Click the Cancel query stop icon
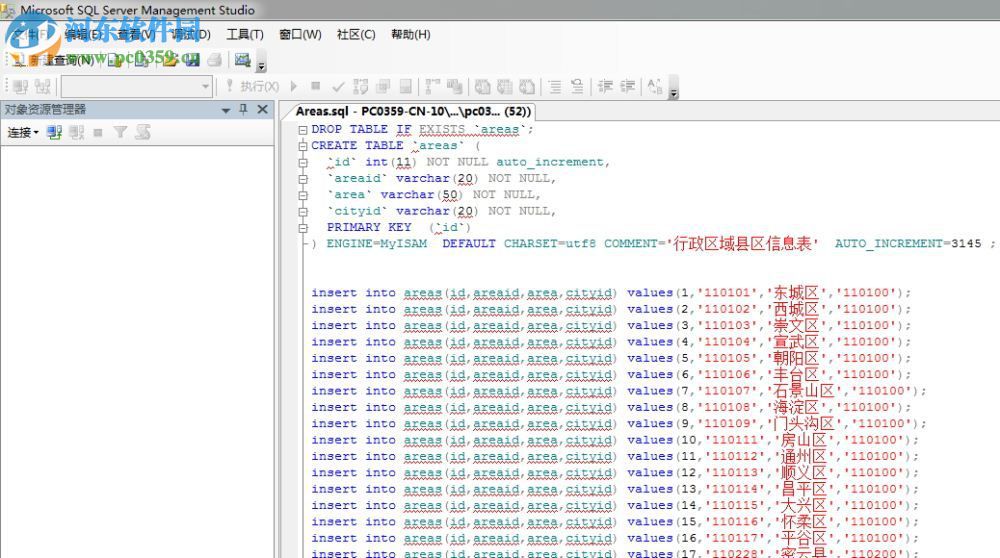Screen dimensions: 1000x558 [x=316, y=86]
